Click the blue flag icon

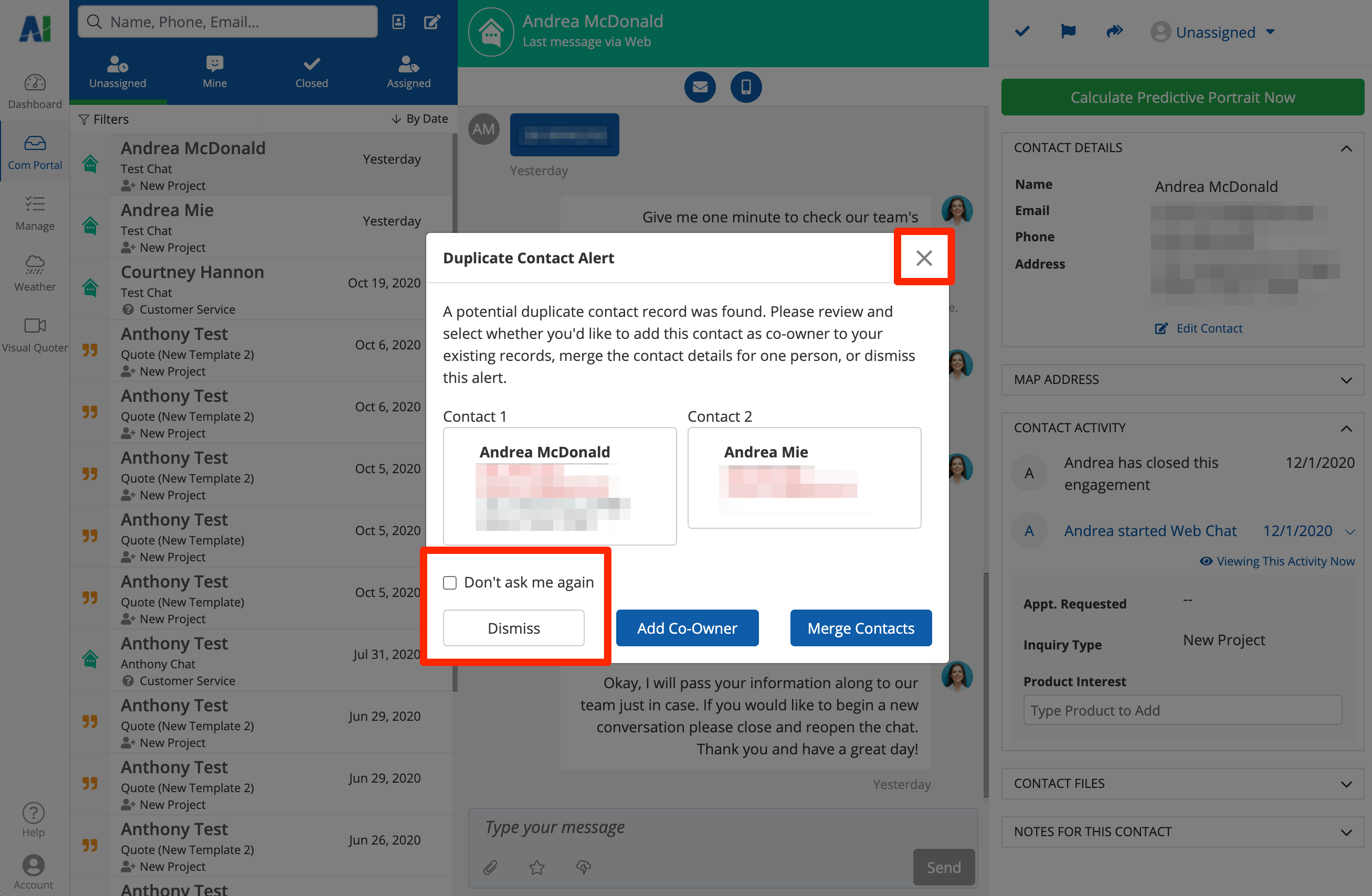pos(1068,31)
